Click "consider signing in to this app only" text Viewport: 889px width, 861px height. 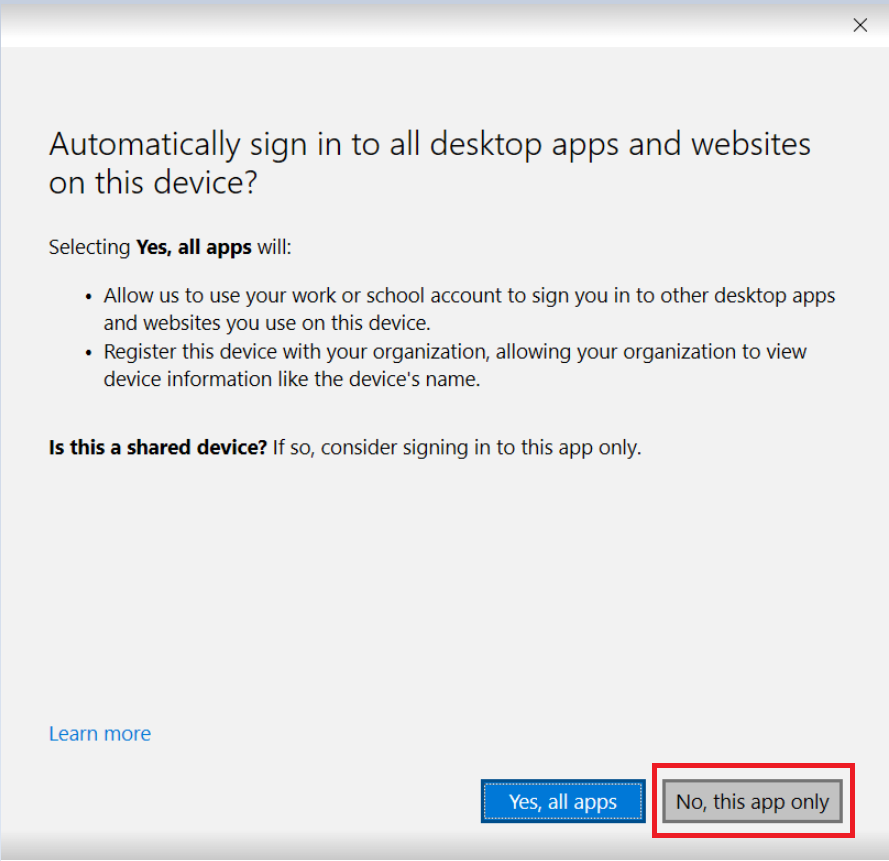tap(485, 447)
